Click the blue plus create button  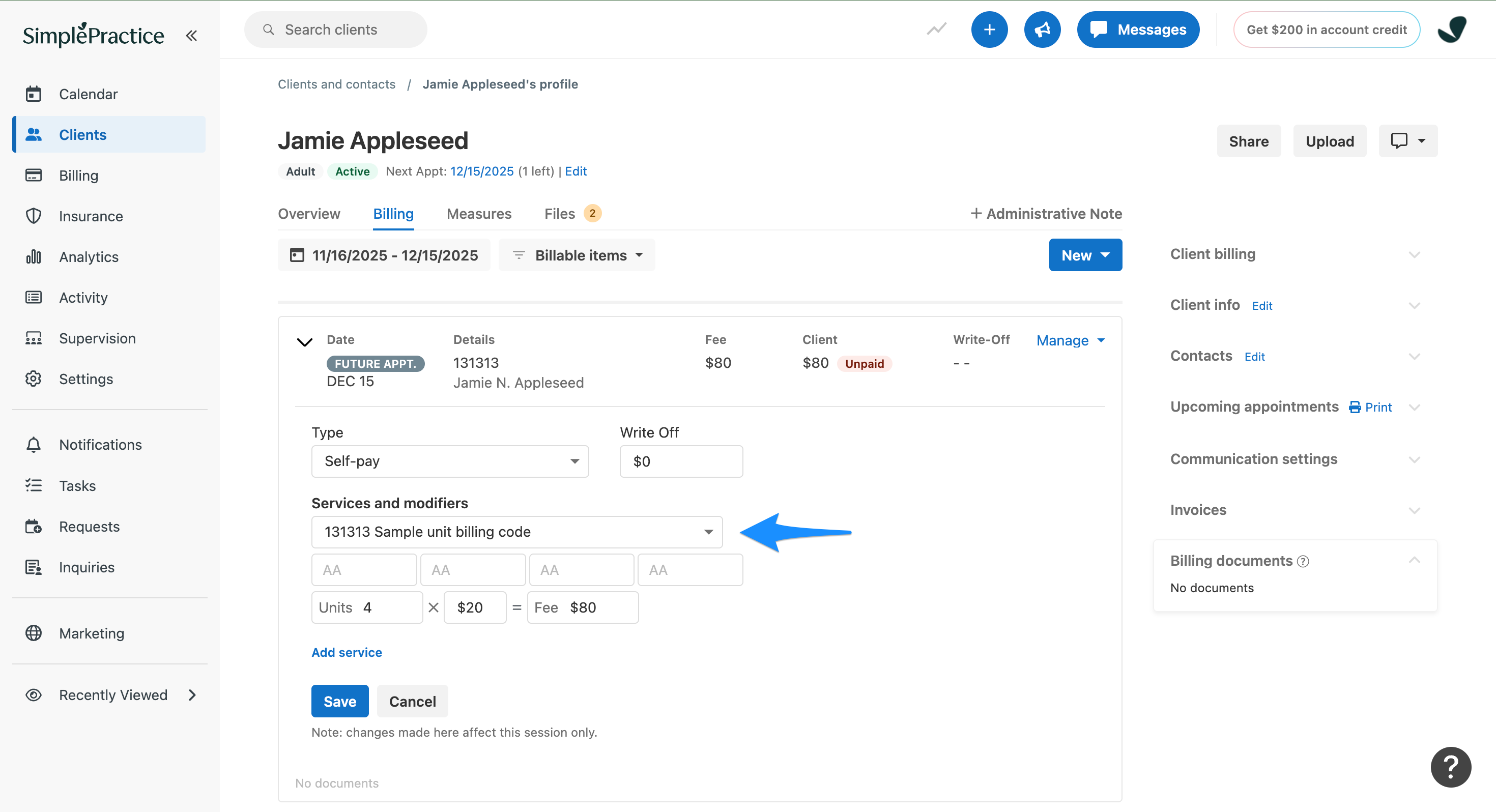(988, 30)
